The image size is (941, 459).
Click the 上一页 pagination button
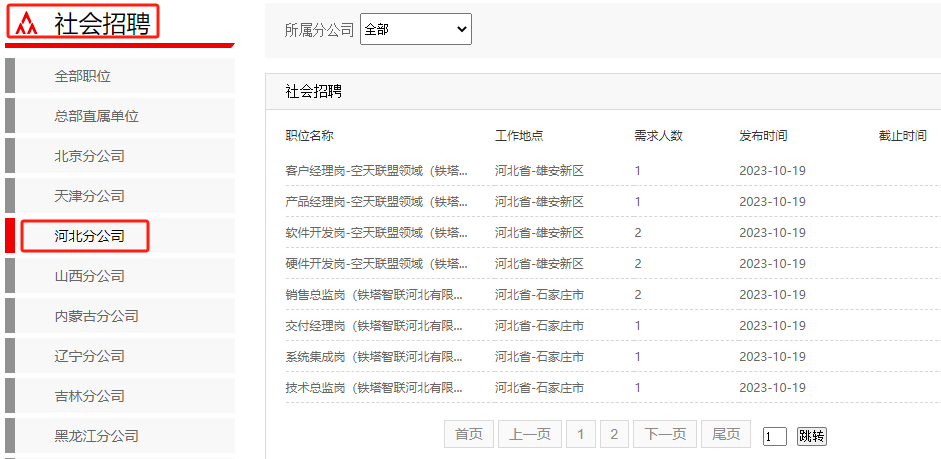(x=530, y=434)
